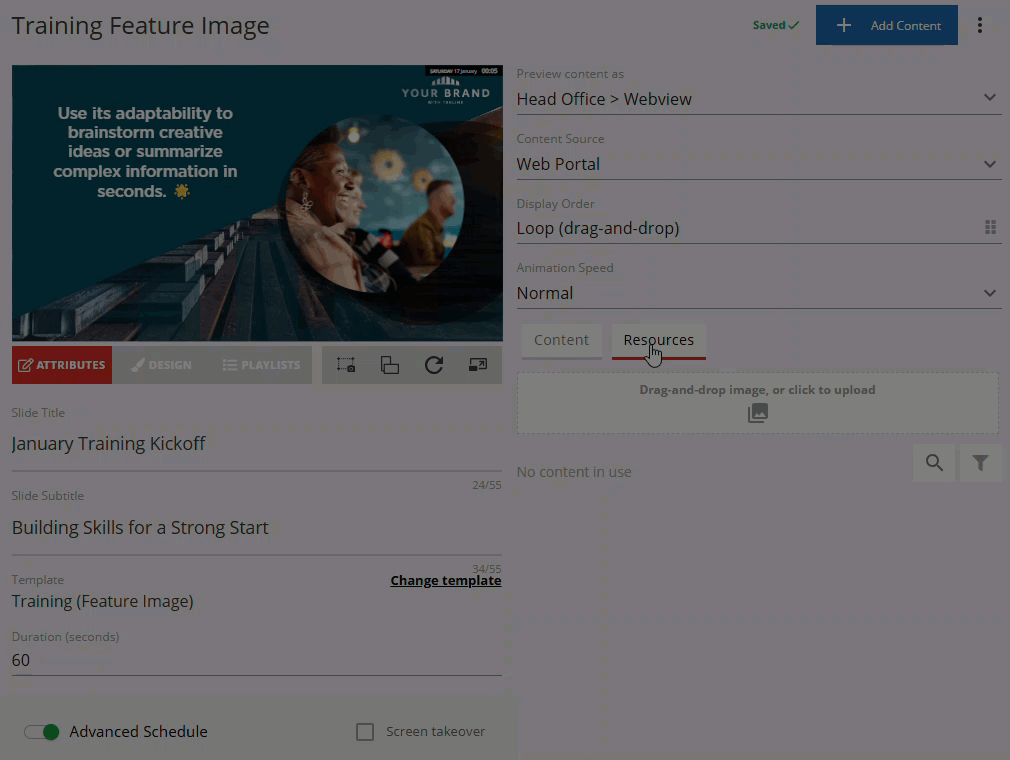1010x760 pixels.
Task: Click the search magnifier icon
Action: (934, 463)
